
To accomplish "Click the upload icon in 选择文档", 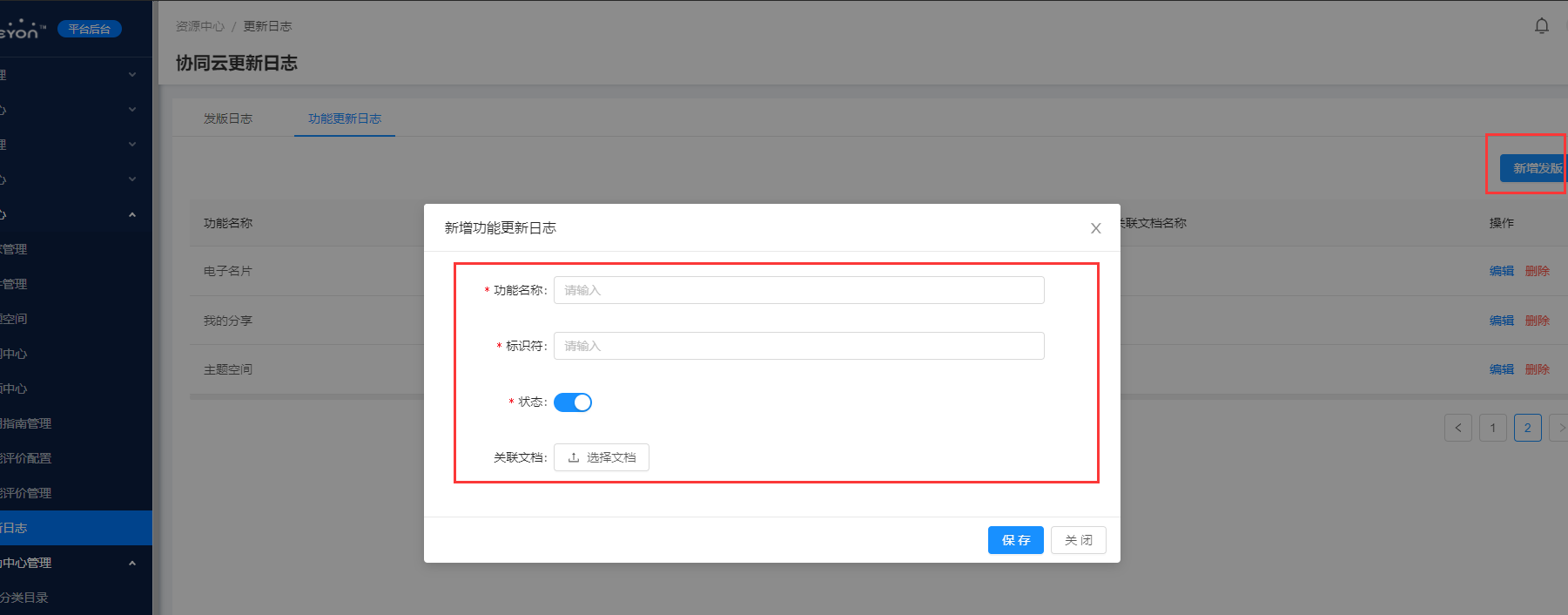I will pyautogui.click(x=574, y=457).
